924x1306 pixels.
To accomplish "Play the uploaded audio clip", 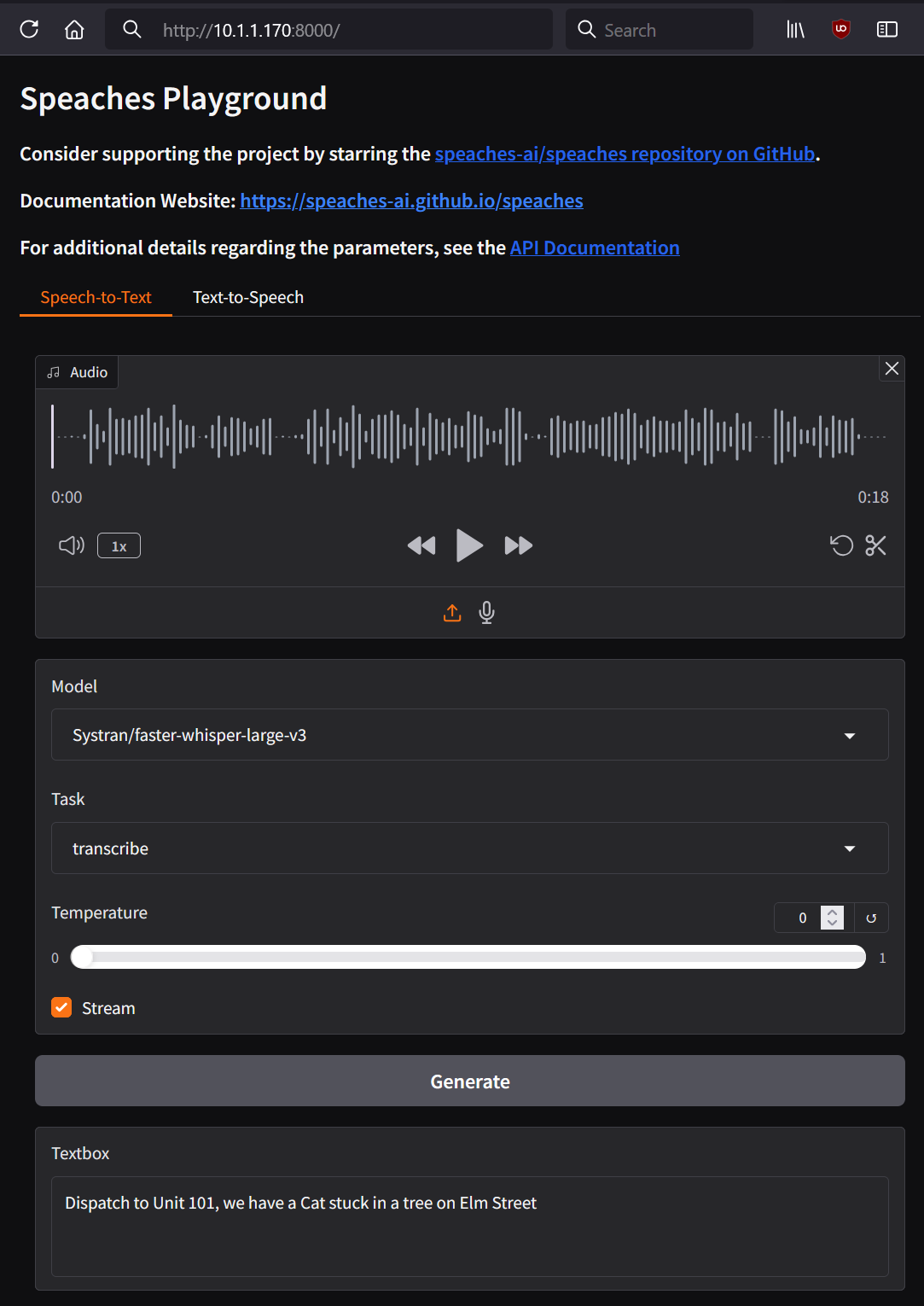I will 469,545.
